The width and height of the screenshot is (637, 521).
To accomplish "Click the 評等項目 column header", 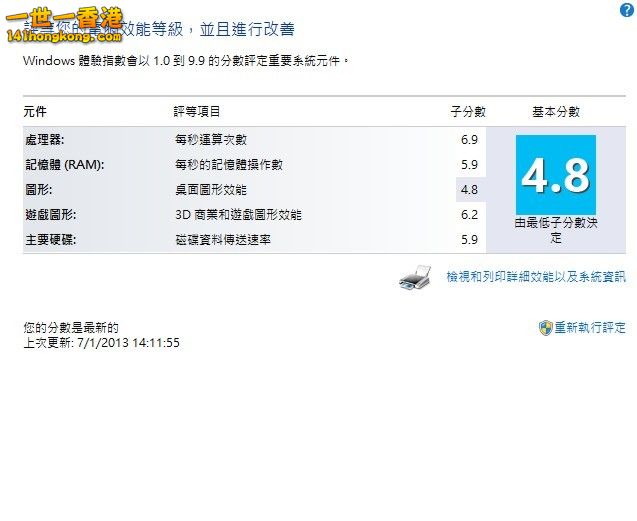I will [x=197, y=112].
